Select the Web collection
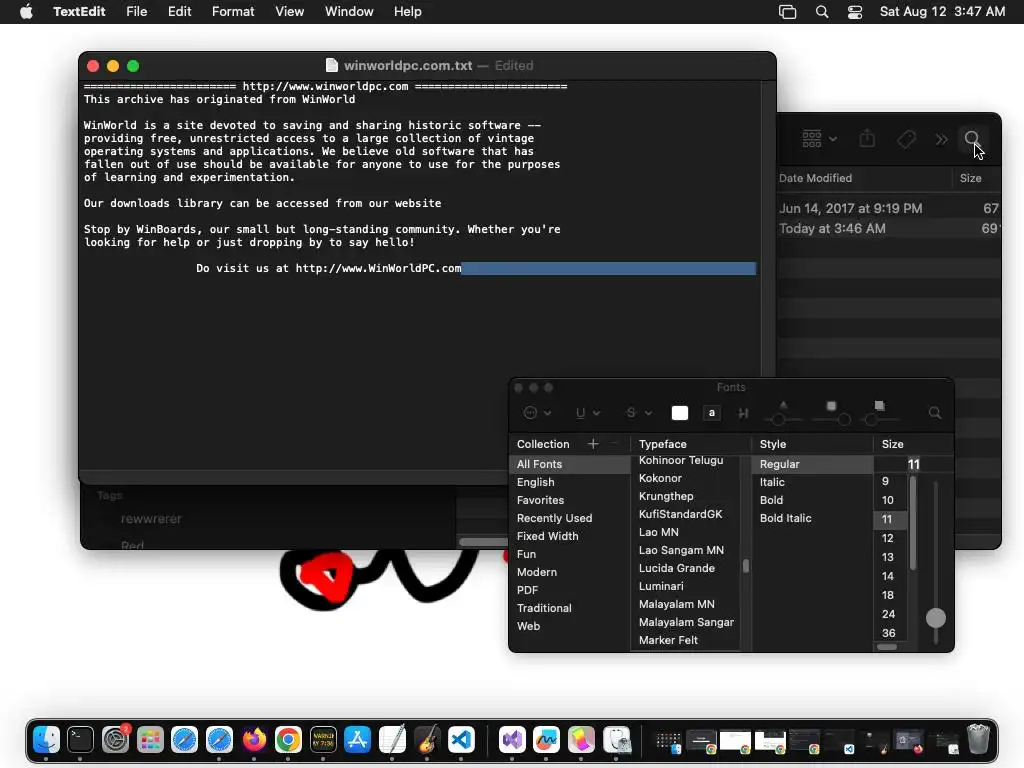Screen dimensions: 1024x768 tap(569, 626)
